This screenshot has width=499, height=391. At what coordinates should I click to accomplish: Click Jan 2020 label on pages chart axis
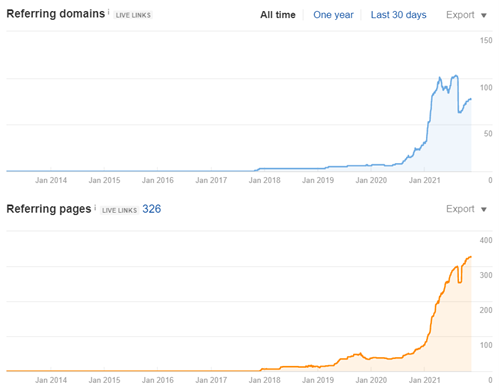(x=371, y=380)
